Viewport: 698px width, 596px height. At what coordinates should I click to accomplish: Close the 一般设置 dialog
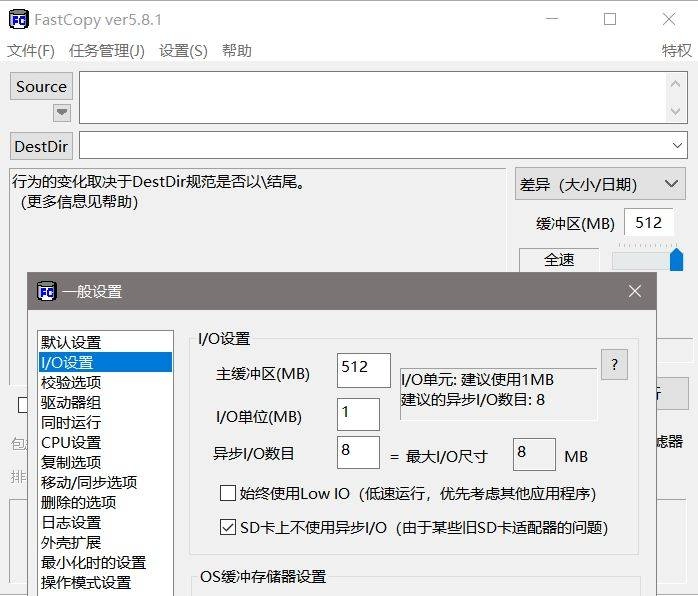635,291
